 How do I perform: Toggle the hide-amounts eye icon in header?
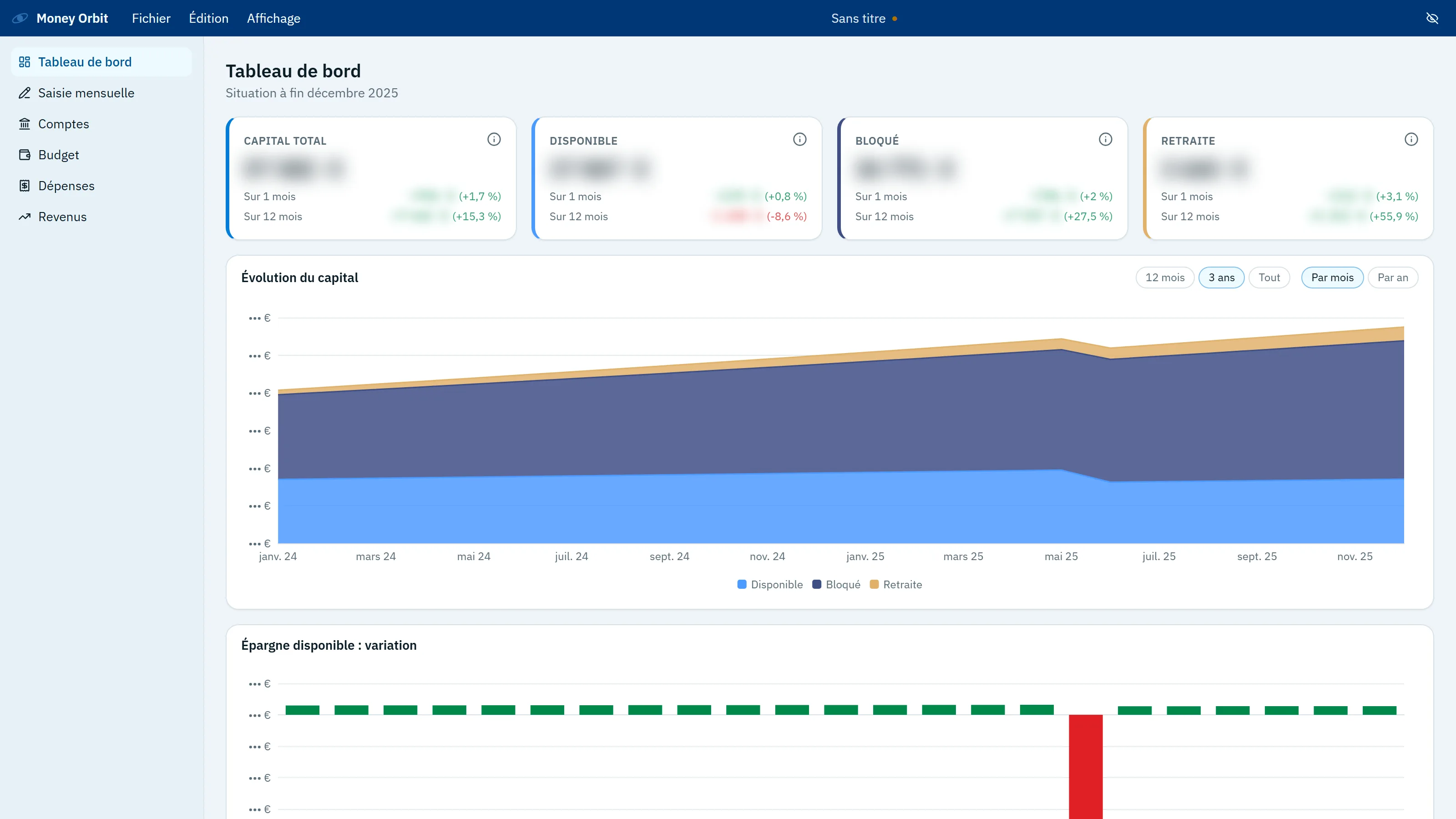coord(1432,18)
